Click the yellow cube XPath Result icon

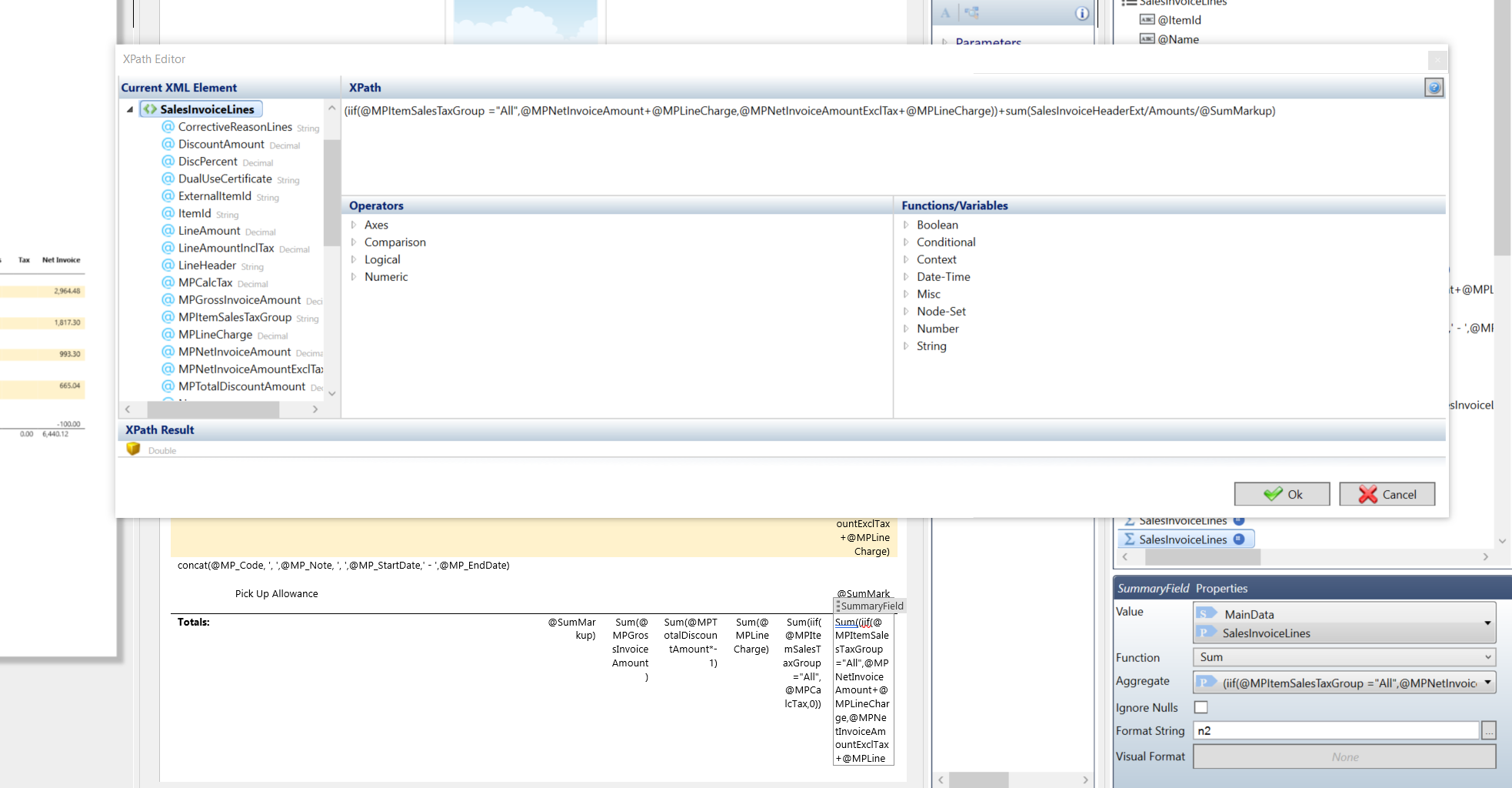[133, 449]
